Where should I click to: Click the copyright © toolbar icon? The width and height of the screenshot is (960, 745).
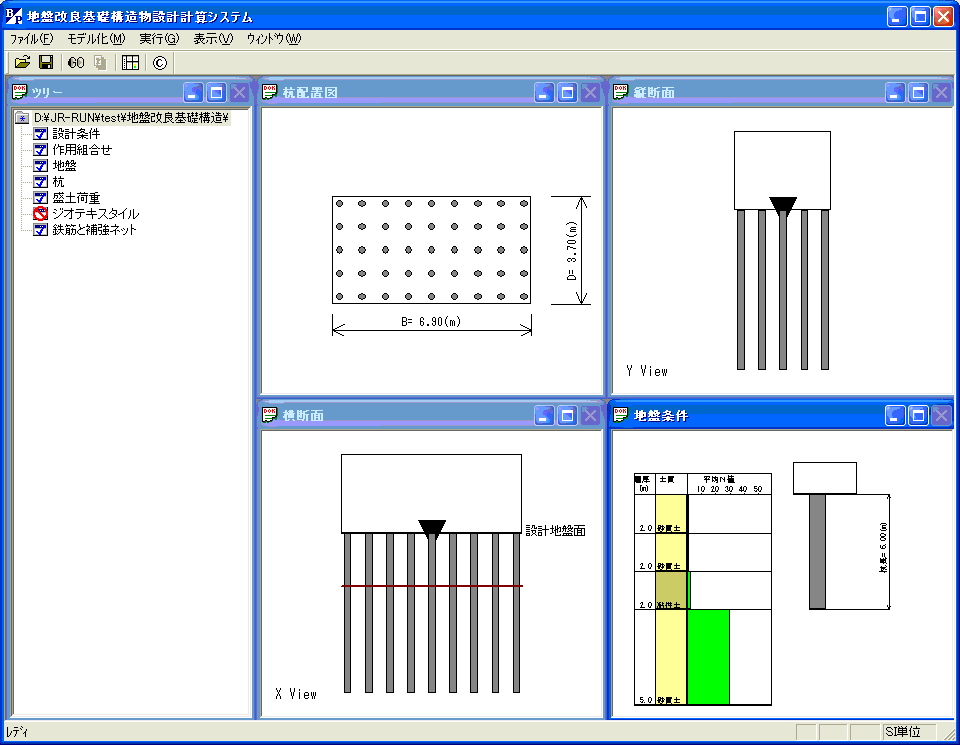(x=160, y=63)
